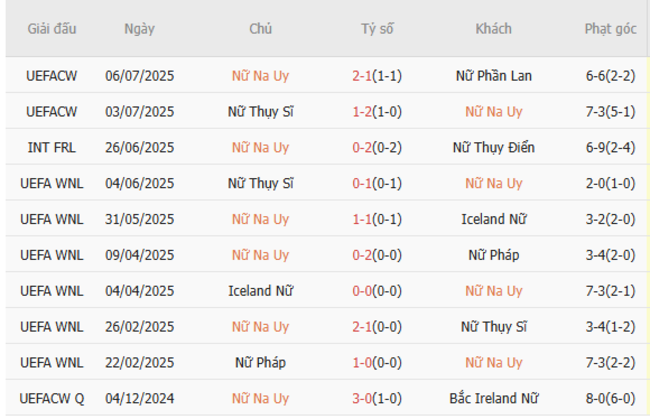650x419 pixels.
Task: Select the 'Chủ' column header
Action: tap(260, 29)
